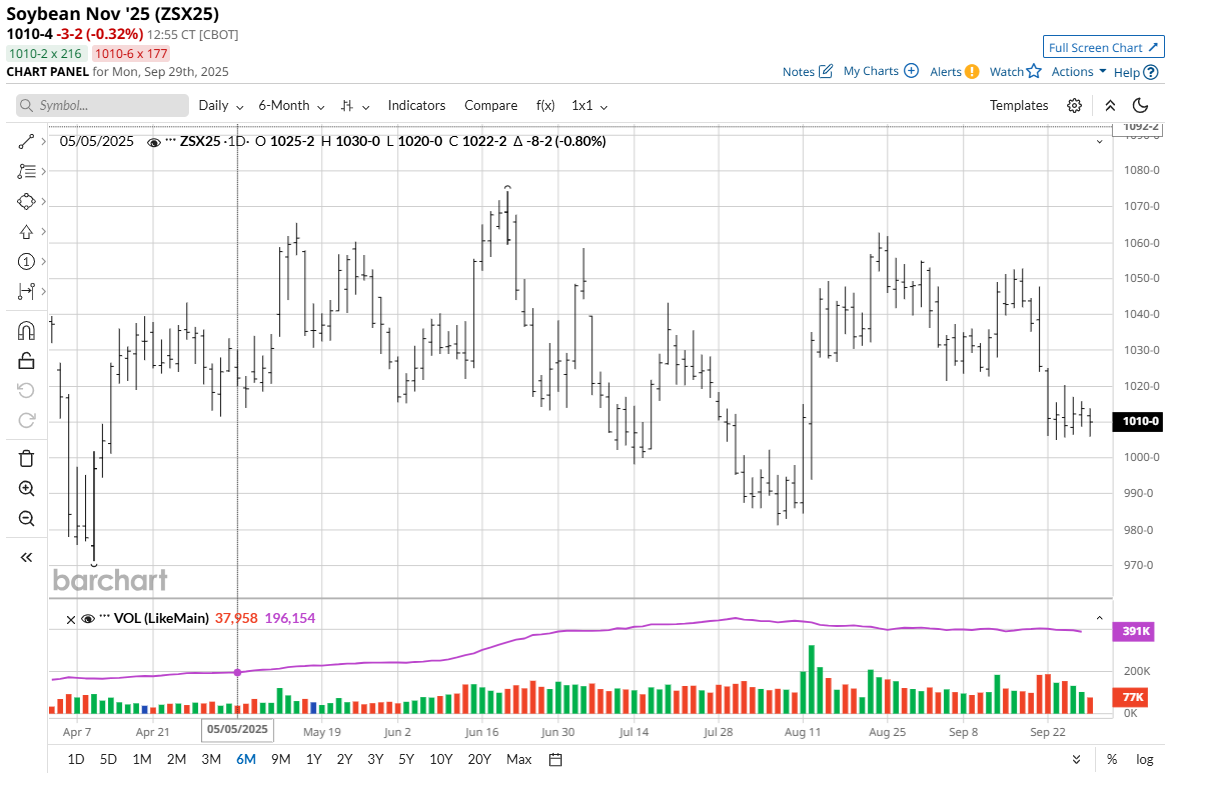This screenshot has height=786, width=1217.
Task: Expand the shapes tool submenu arrow
Action: coord(43,201)
